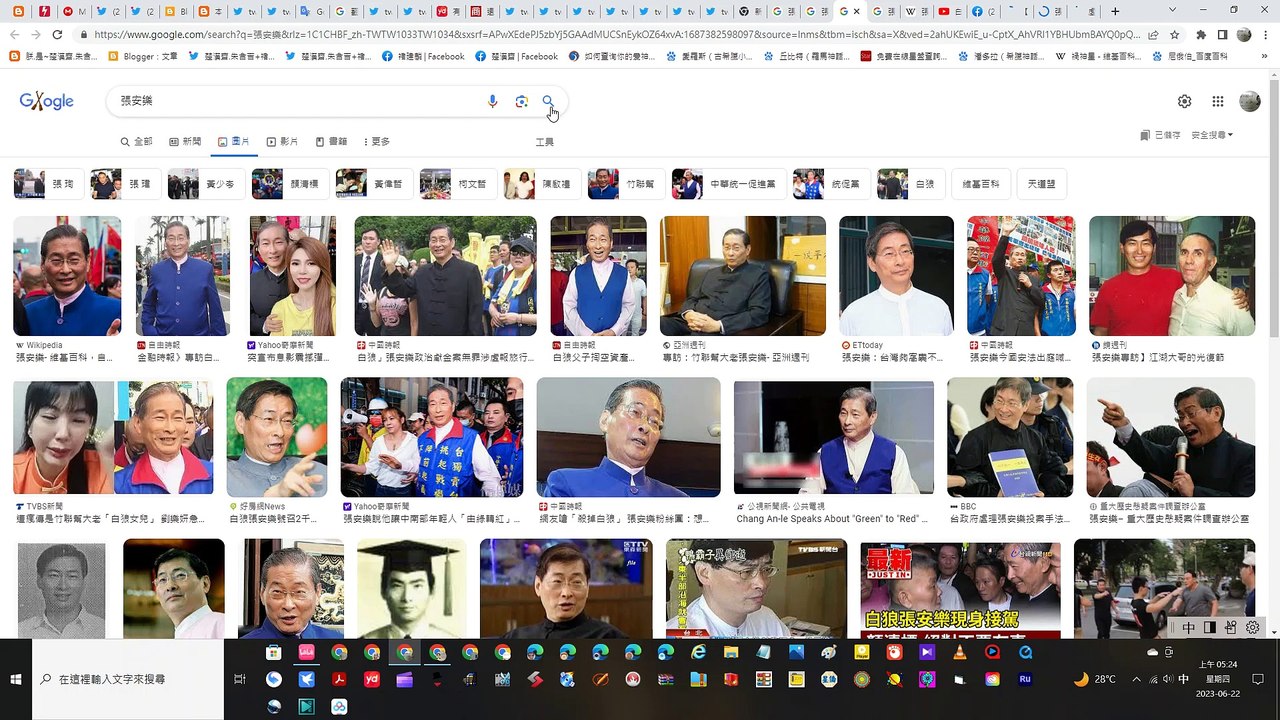Screen dimensions: 1280x720
Task: Open the Google apps grid launcher
Action: tap(1218, 101)
